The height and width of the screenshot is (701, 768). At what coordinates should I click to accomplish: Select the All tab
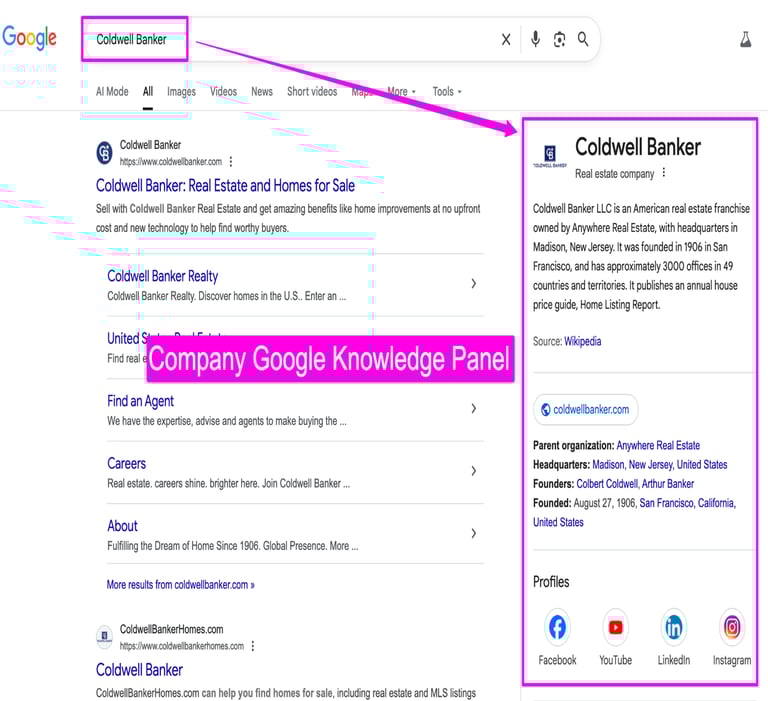[148, 92]
